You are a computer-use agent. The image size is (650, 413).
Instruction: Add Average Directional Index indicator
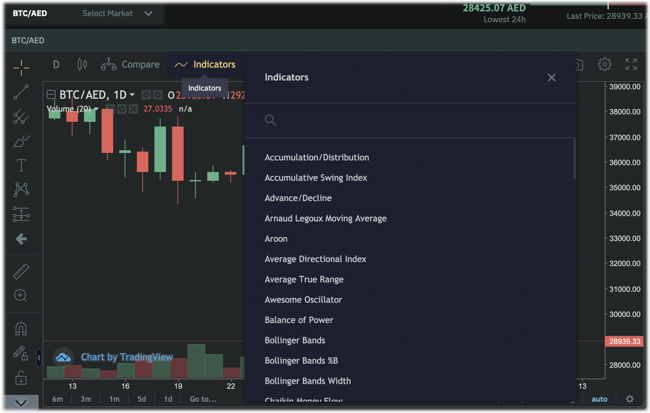(315, 259)
